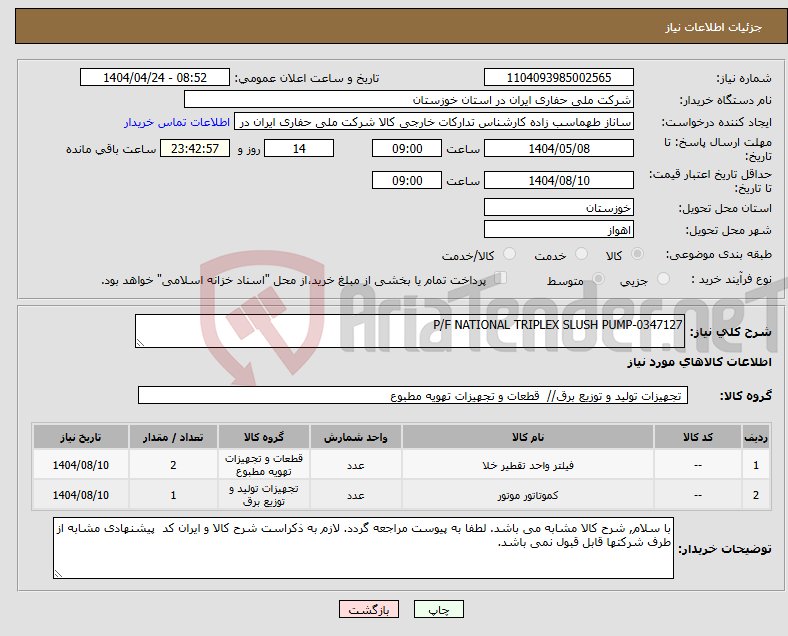Click the response deadline hour 09:00 field
The image size is (788, 636).
(x=407, y=148)
